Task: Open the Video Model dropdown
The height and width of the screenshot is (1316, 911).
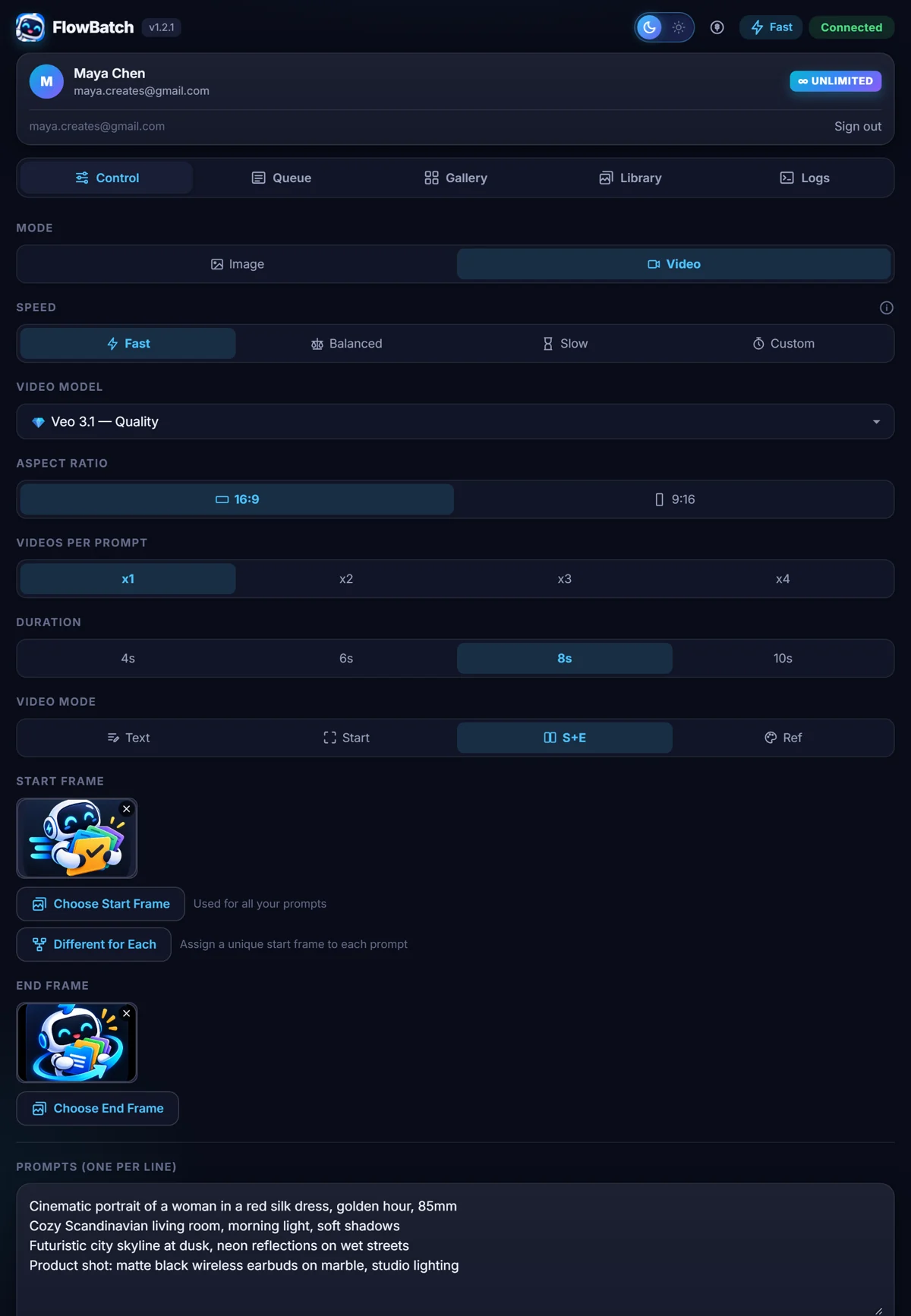Action: 455,421
